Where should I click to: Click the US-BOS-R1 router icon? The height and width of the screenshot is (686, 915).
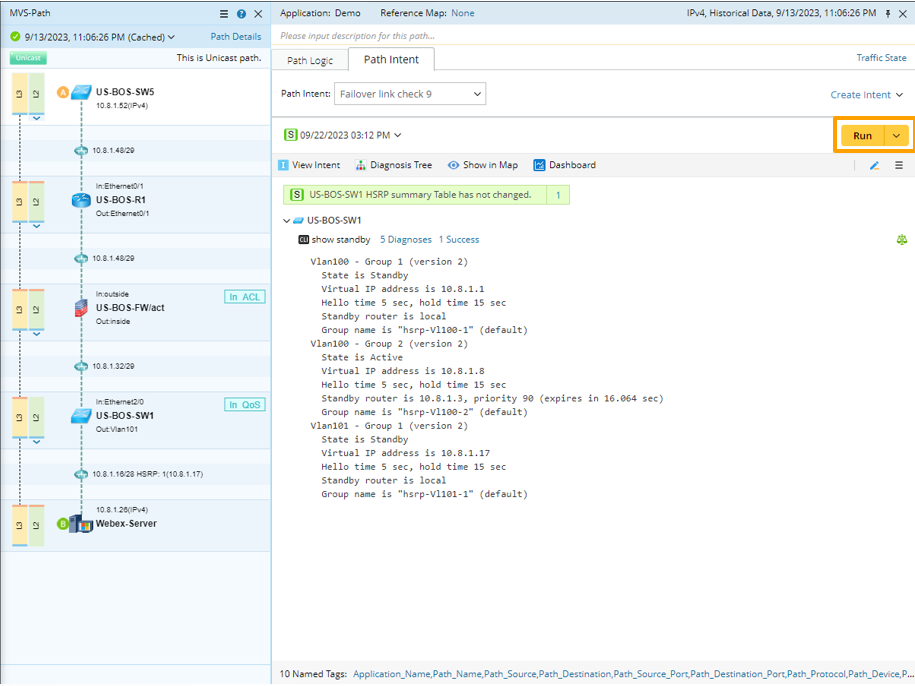pyautogui.click(x=81, y=200)
